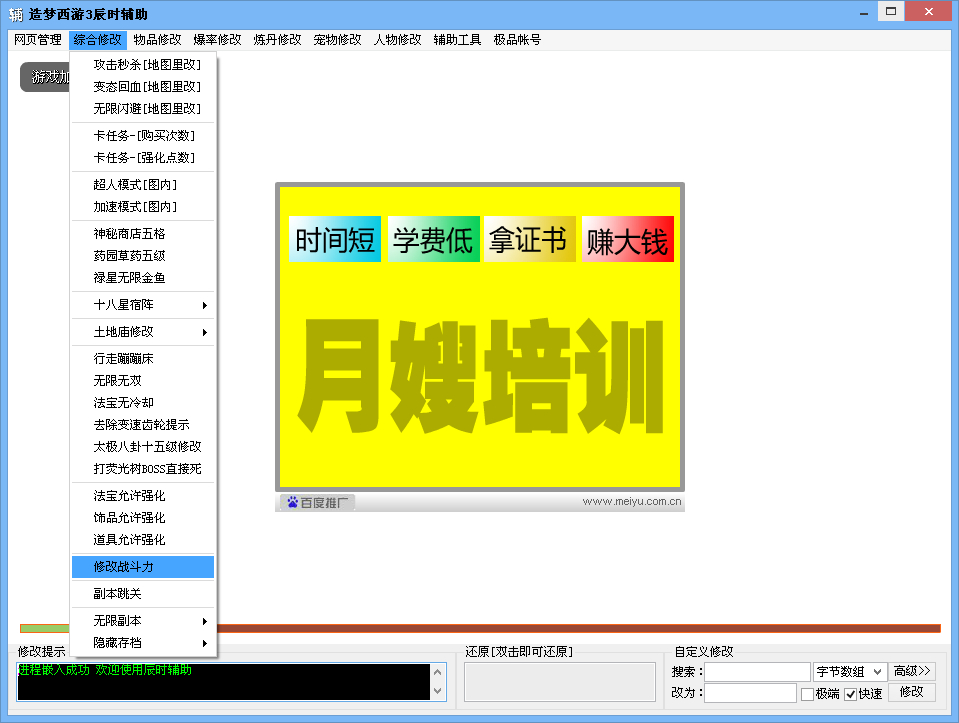Click the app icon in the title bar
This screenshot has height=723, width=959.
[16, 13]
